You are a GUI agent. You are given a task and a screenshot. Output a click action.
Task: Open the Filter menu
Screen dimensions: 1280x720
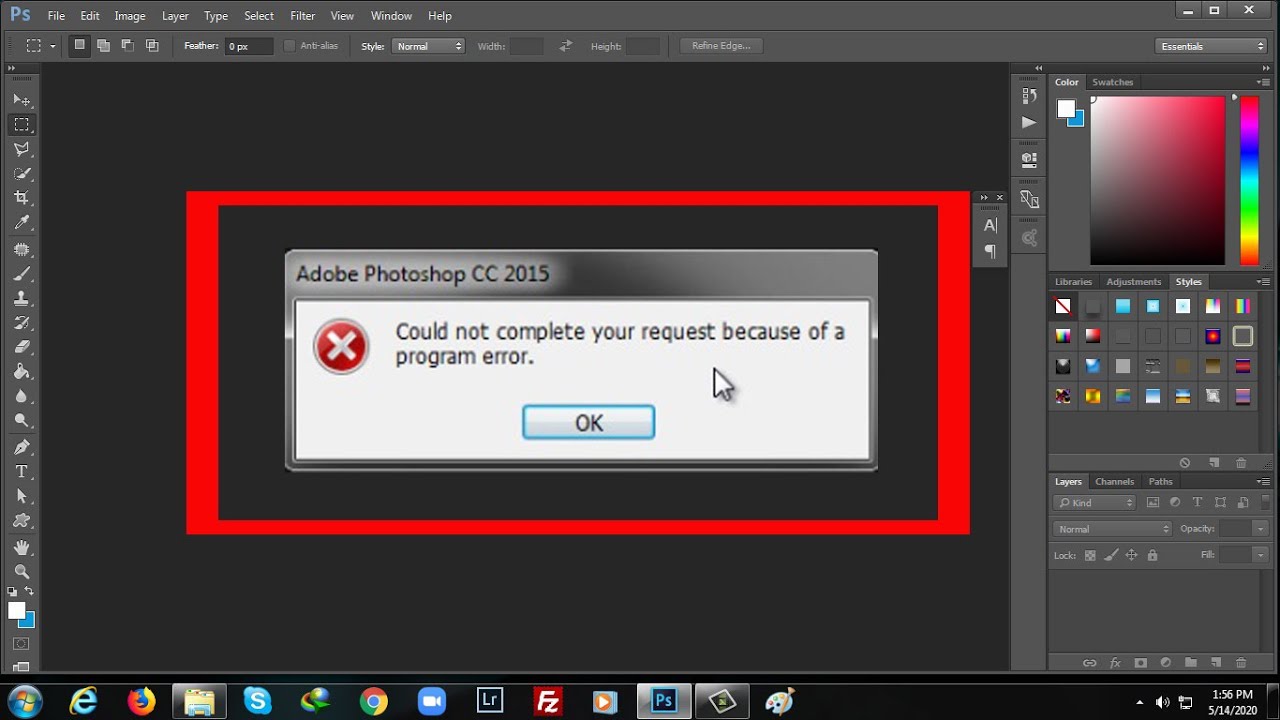[x=302, y=15]
